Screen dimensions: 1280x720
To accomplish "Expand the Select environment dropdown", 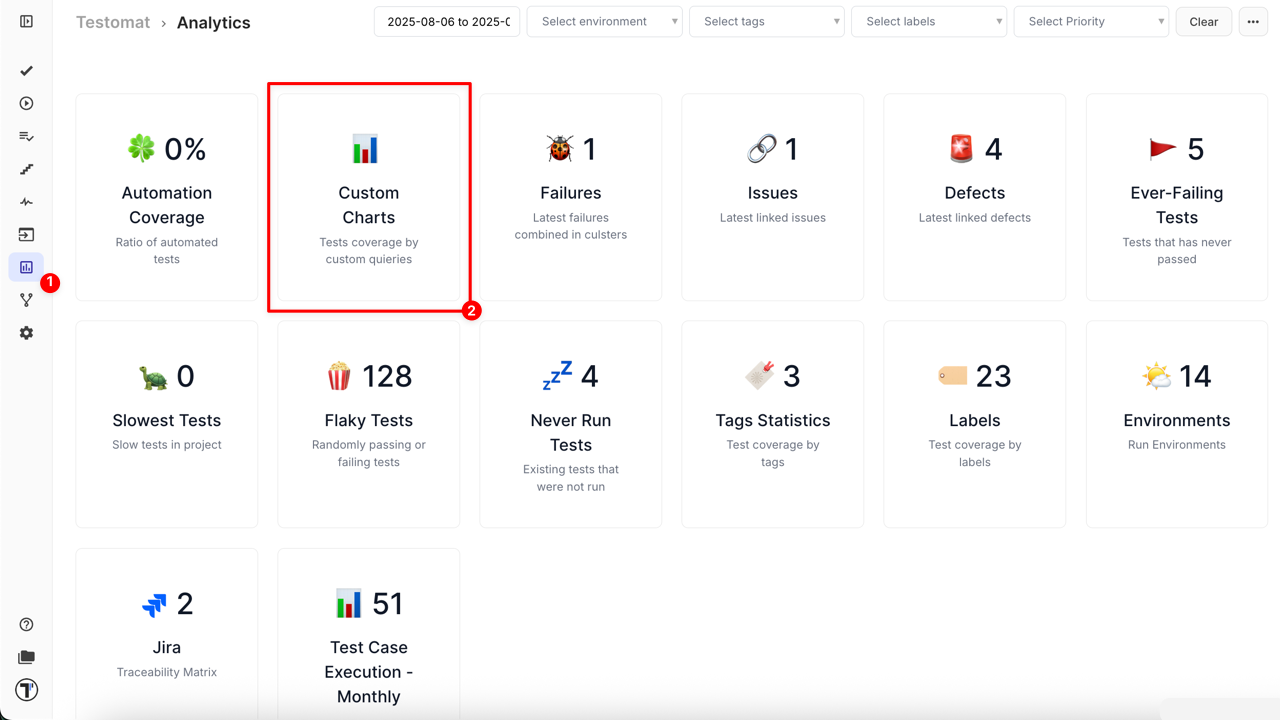I will 604,22.
